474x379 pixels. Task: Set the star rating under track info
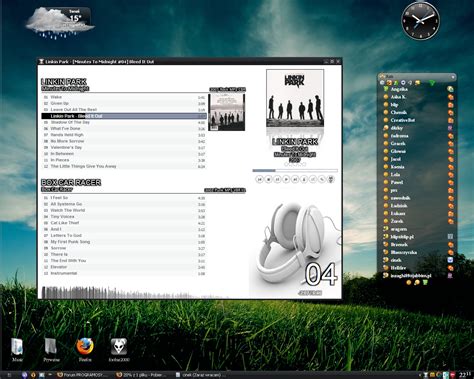pos(295,164)
